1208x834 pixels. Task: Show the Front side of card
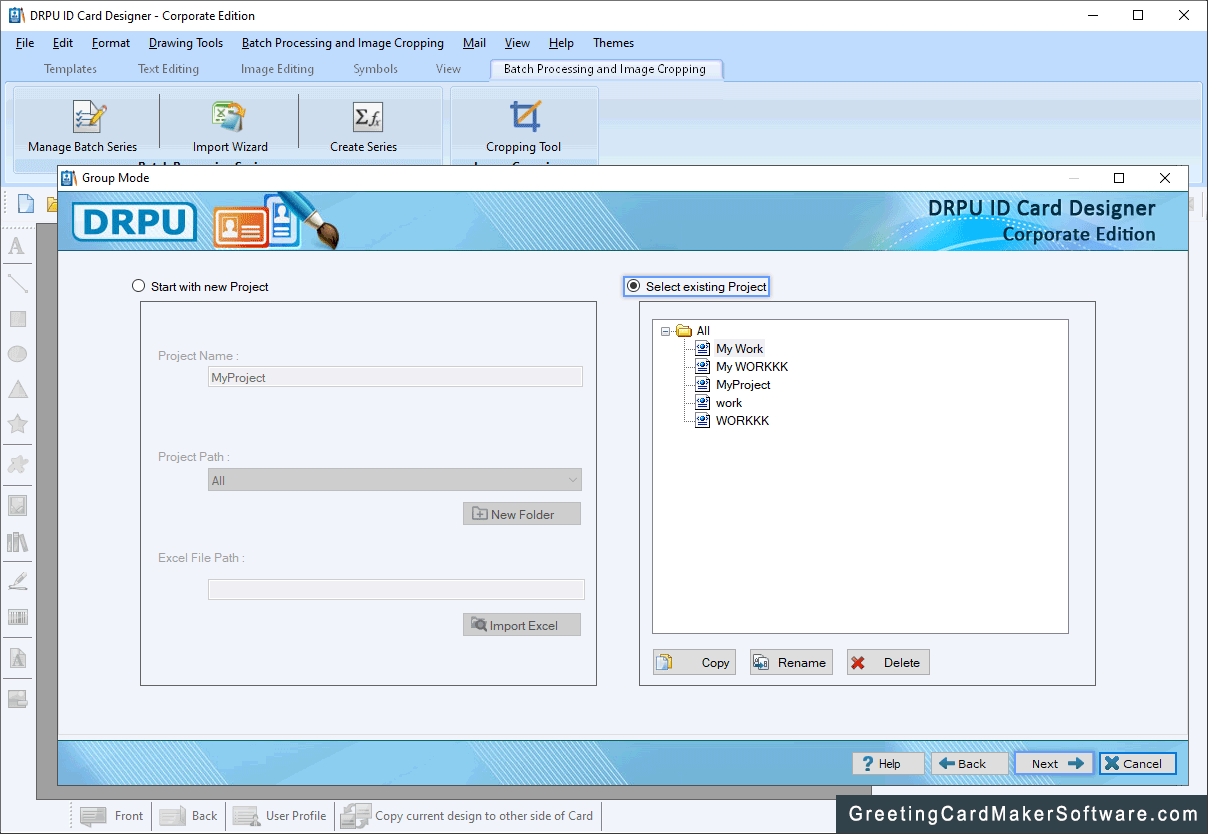(x=112, y=816)
